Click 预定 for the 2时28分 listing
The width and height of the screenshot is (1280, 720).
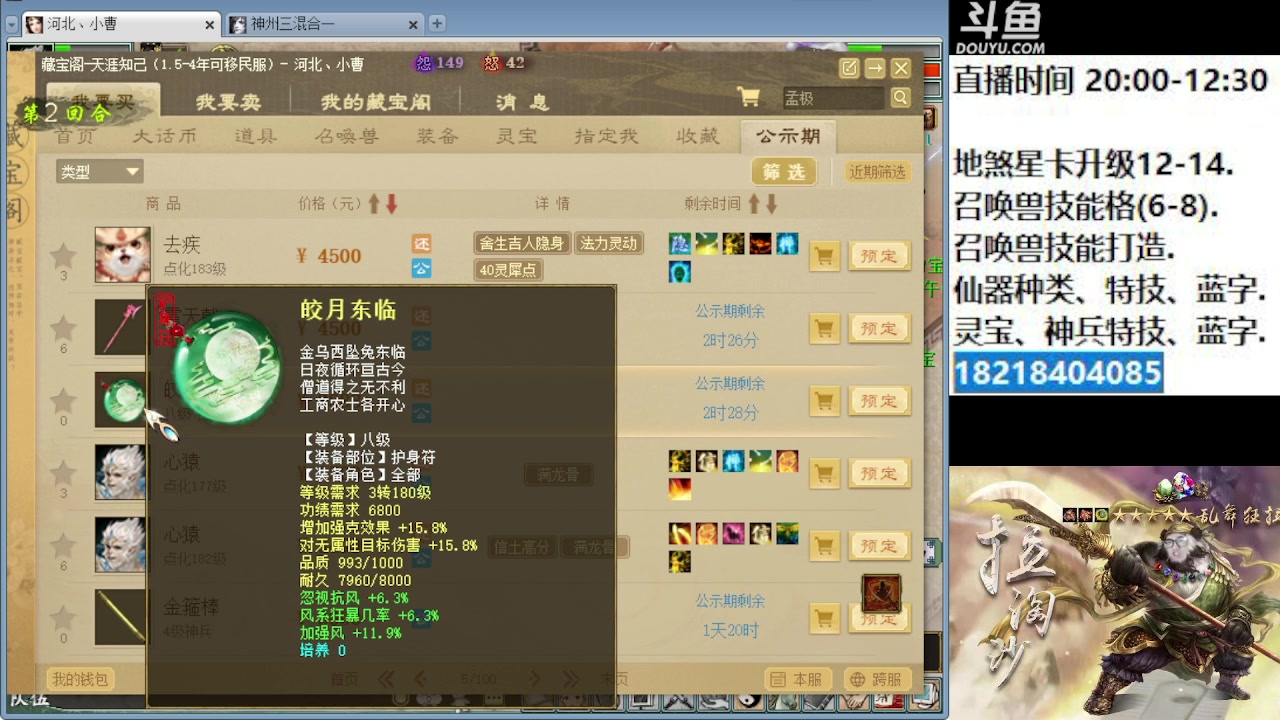coord(879,401)
